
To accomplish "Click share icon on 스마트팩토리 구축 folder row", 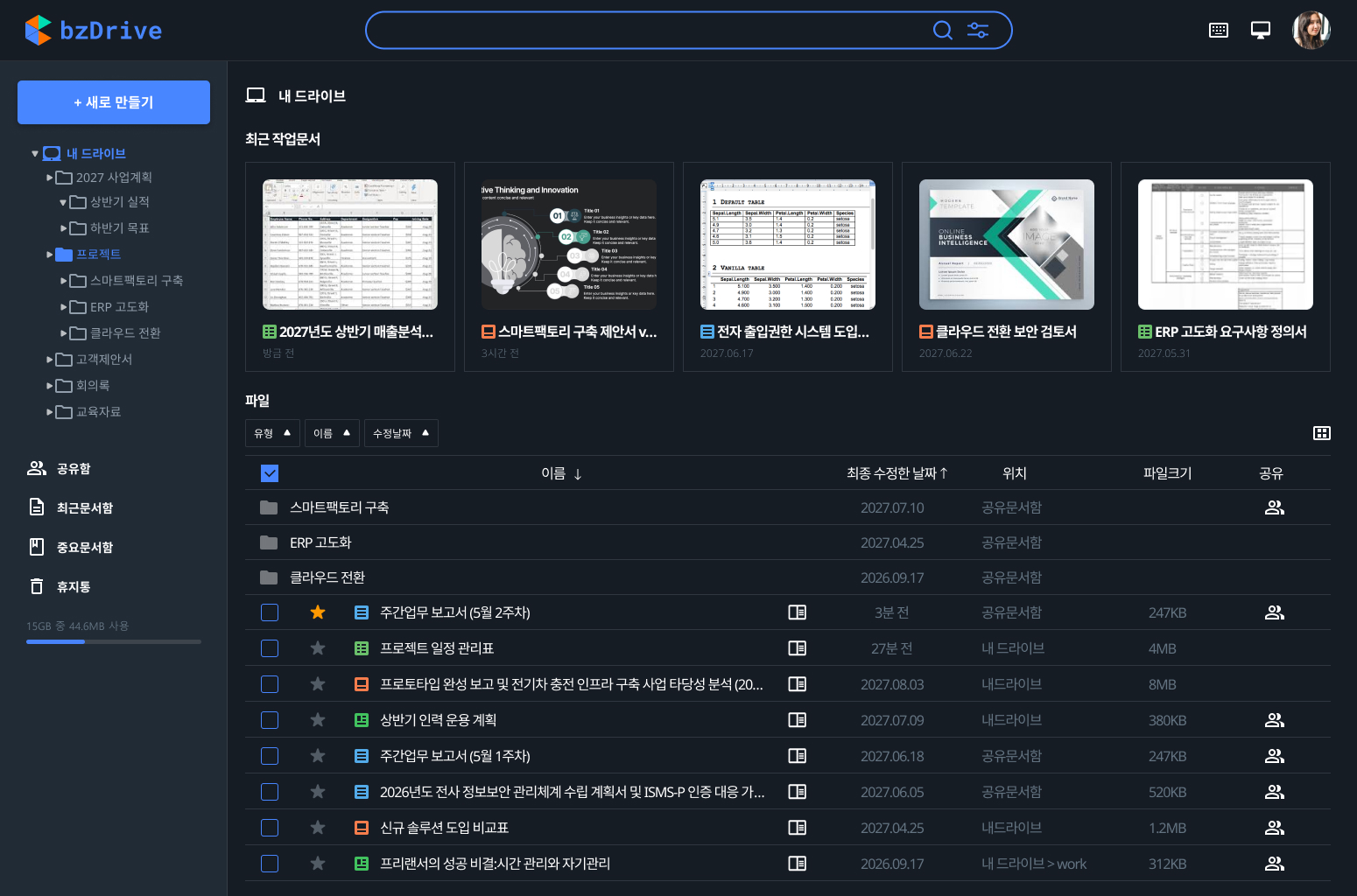I will [1275, 507].
